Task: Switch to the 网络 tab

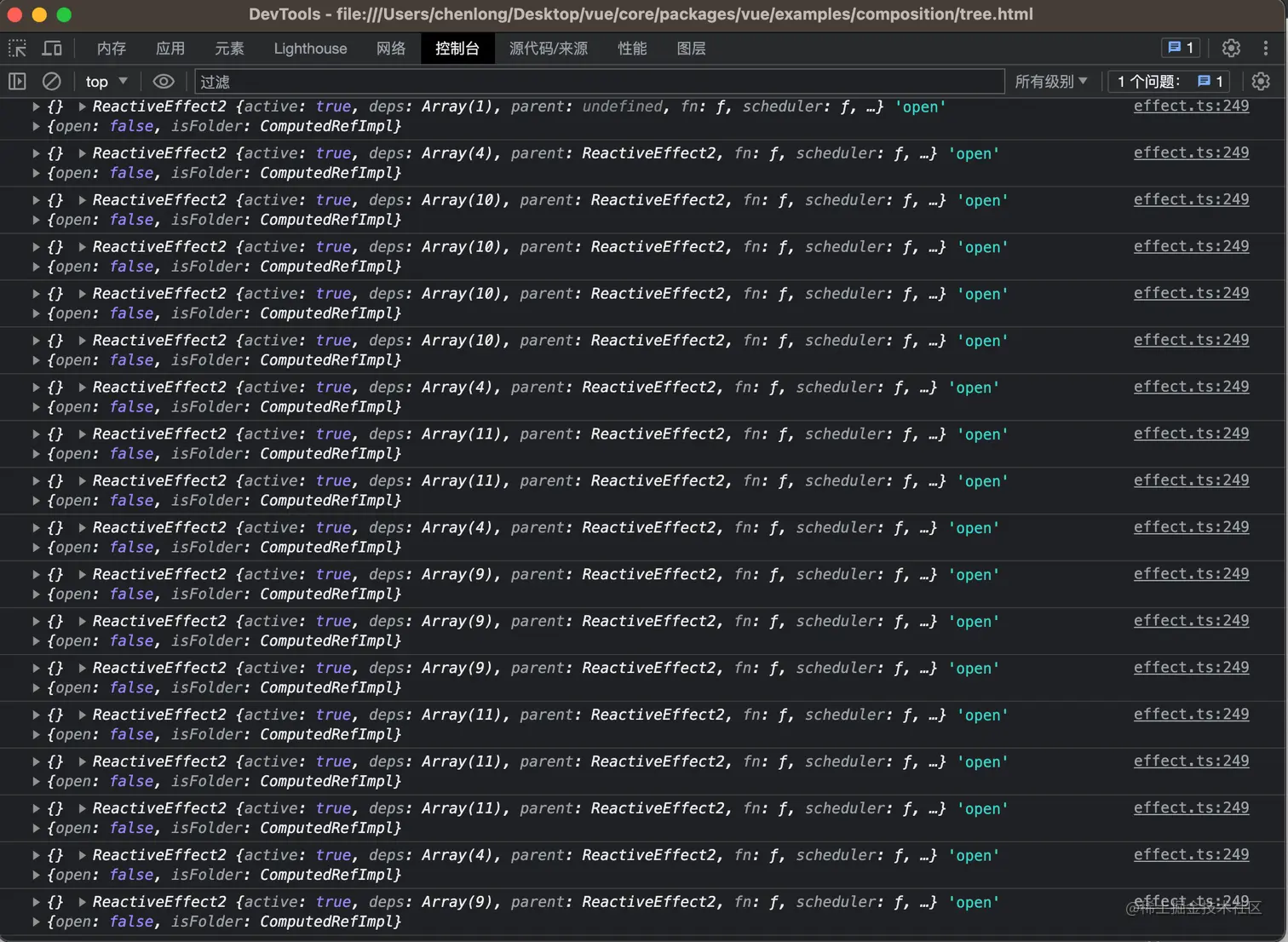Action: (391, 49)
